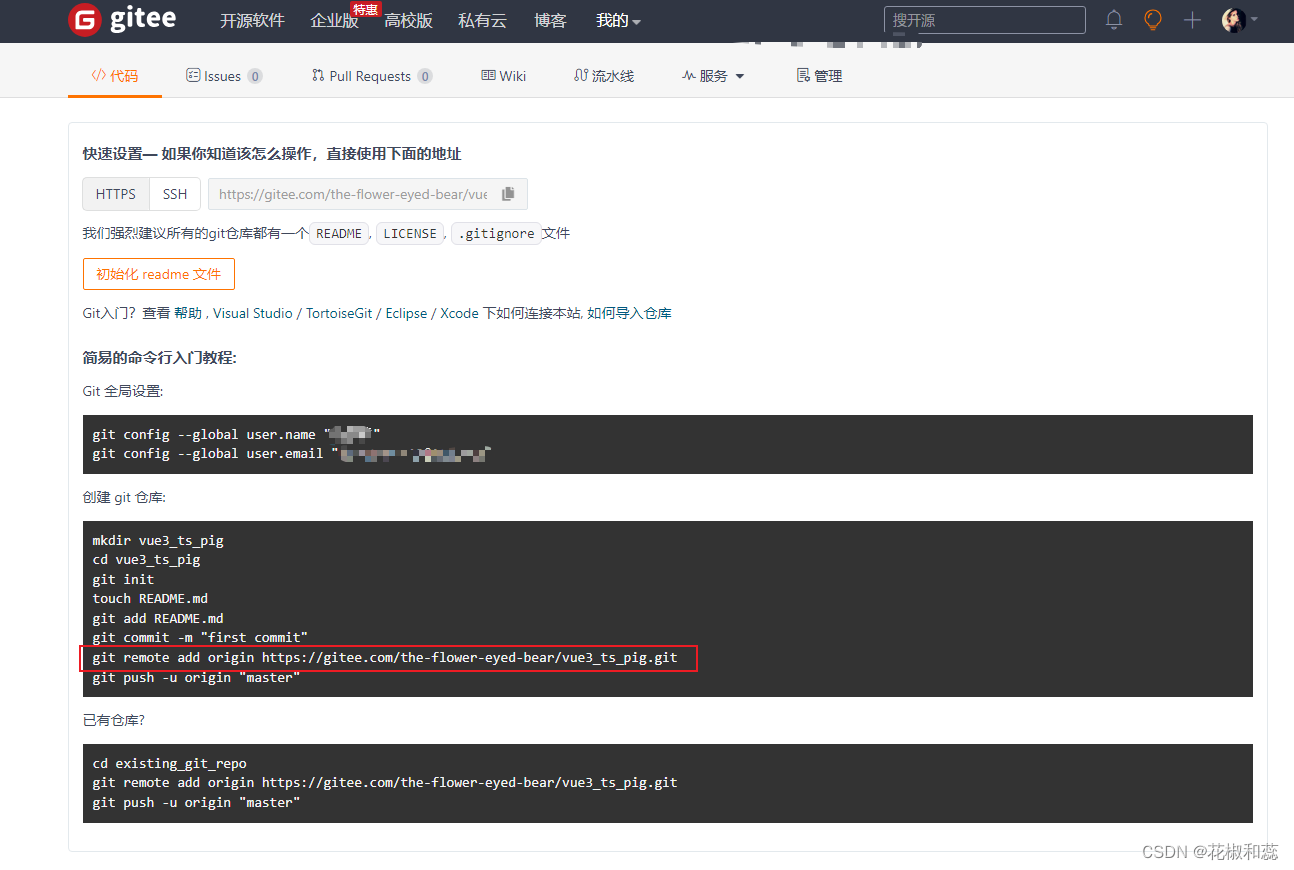Image resolution: width=1294 pixels, height=870 pixels.
Task: Expand 服务 dropdown
Action: pos(714,76)
